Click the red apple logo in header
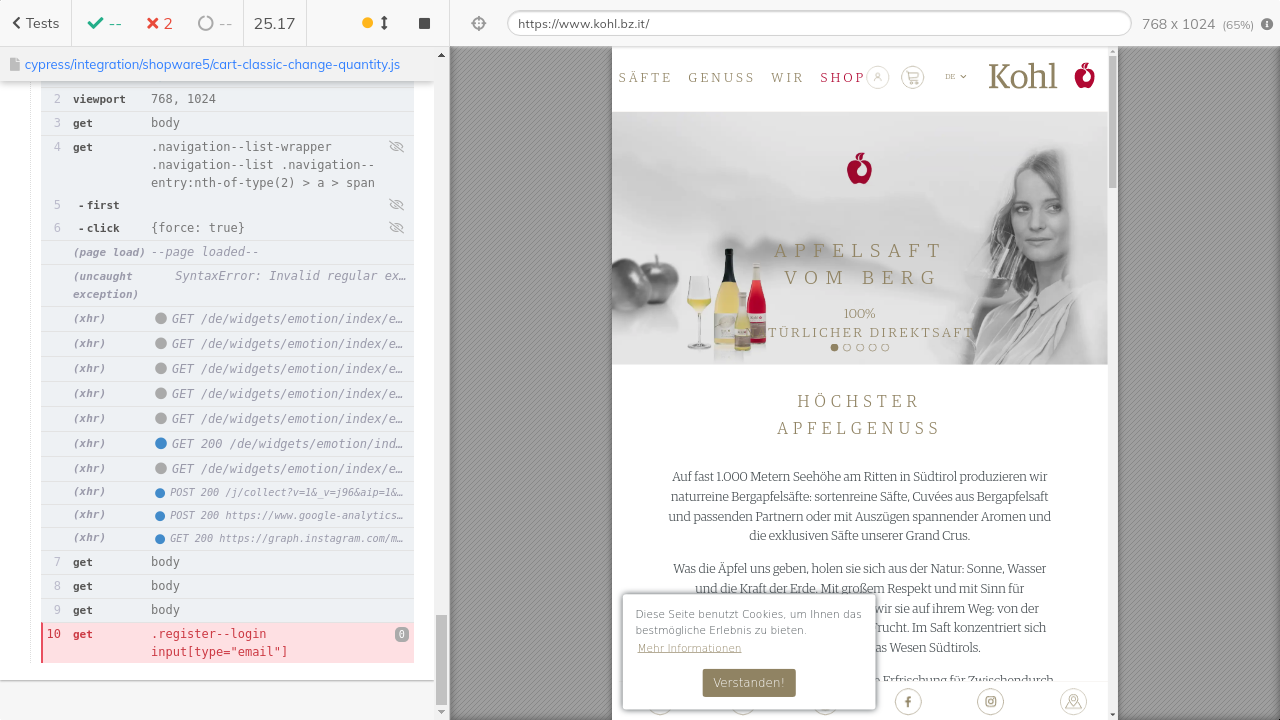Screen dimensions: 1280x720 tap(1085, 76)
